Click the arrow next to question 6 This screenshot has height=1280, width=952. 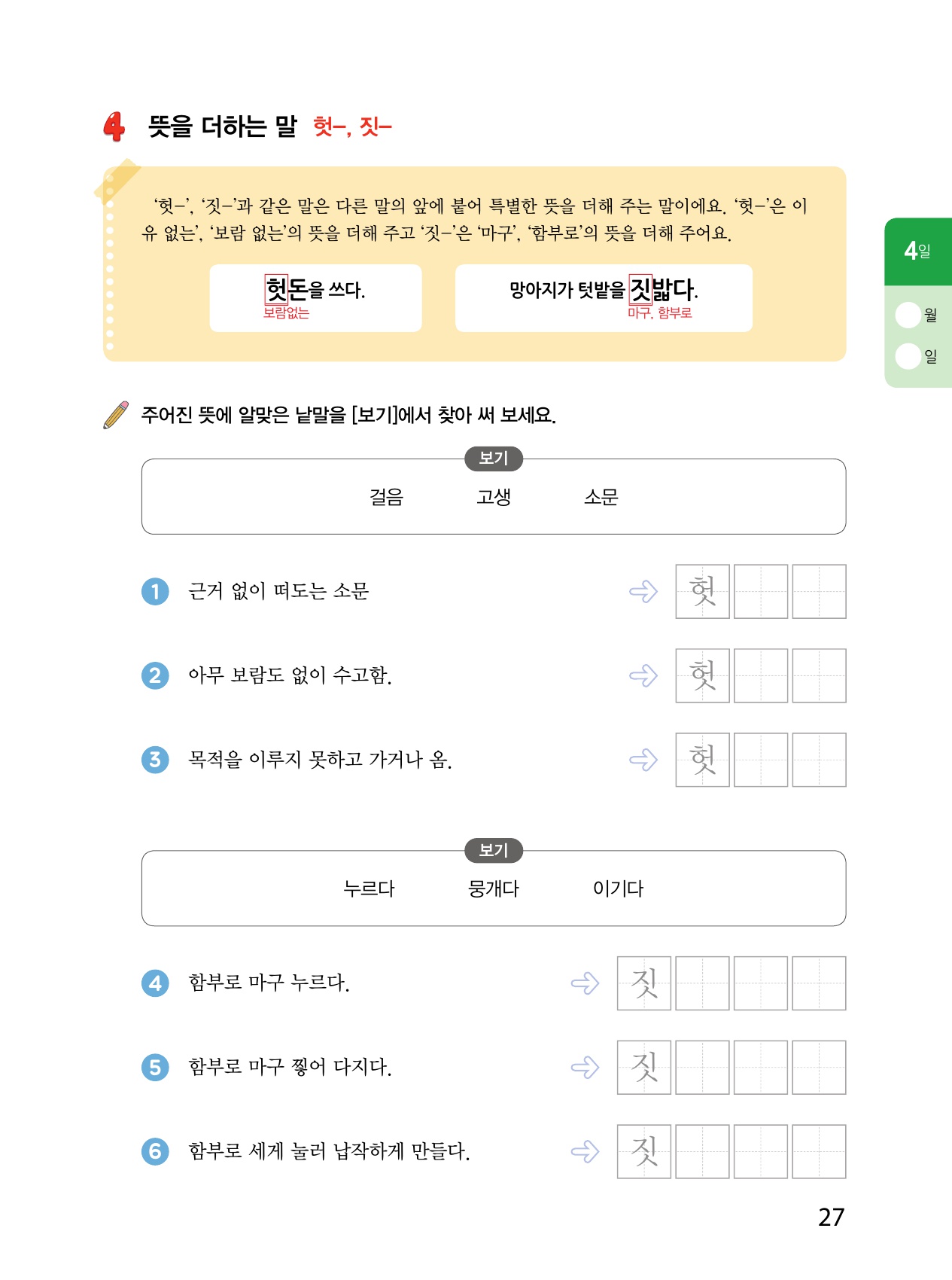coord(585,1151)
